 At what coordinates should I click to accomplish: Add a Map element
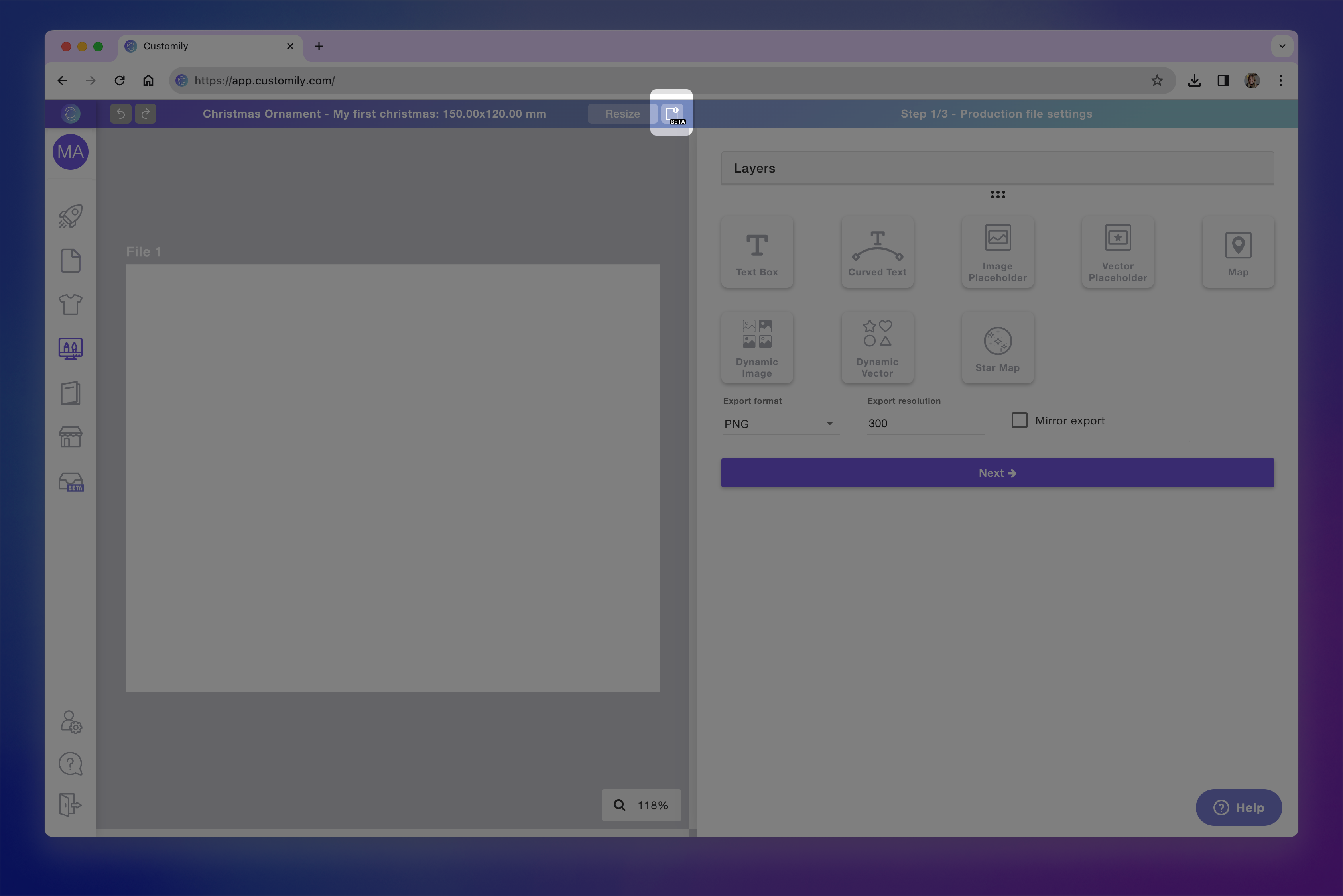point(1238,252)
